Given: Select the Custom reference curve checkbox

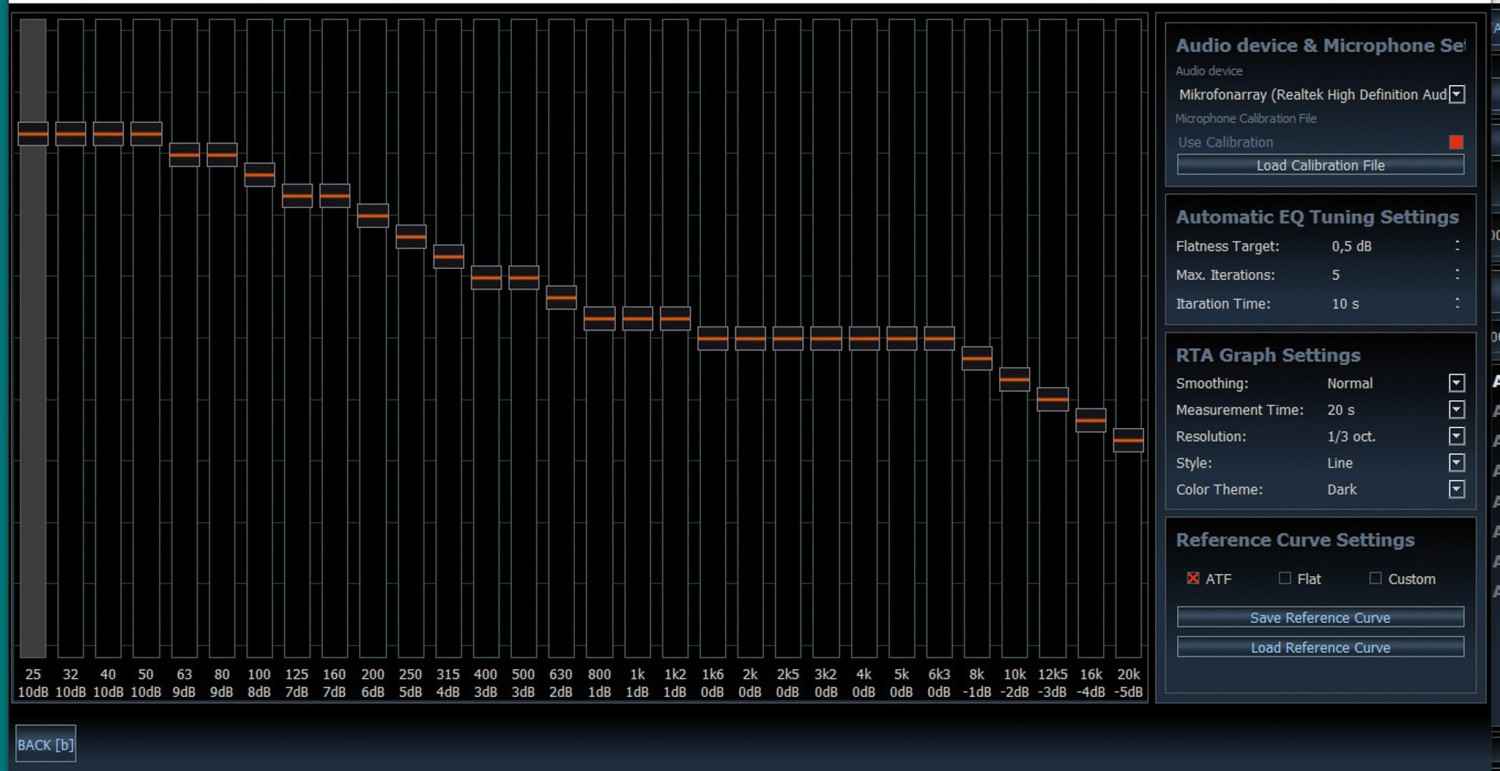Looking at the screenshot, I should pyautogui.click(x=1375, y=578).
